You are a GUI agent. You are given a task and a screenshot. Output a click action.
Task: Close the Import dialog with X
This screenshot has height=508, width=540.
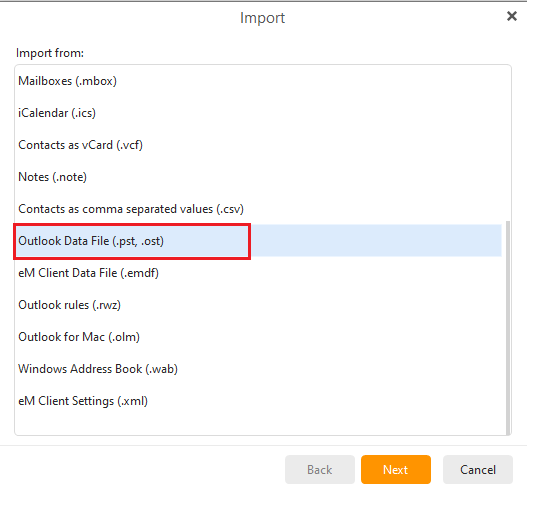click(512, 16)
